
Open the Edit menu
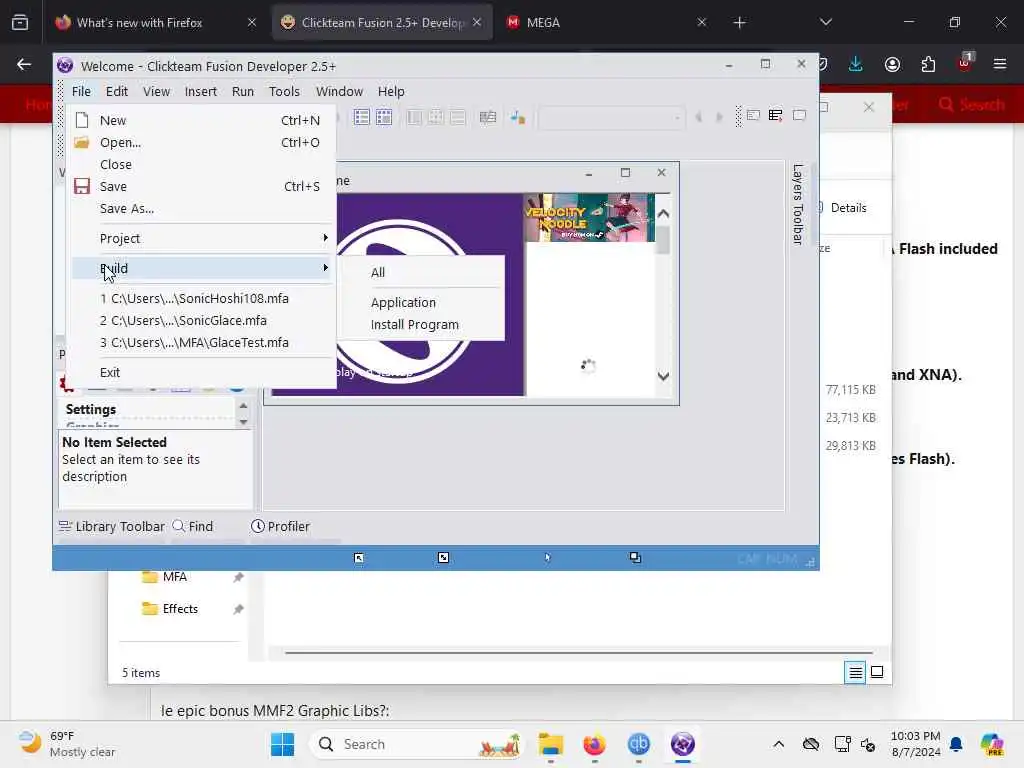pyautogui.click(x=117, y=91)
